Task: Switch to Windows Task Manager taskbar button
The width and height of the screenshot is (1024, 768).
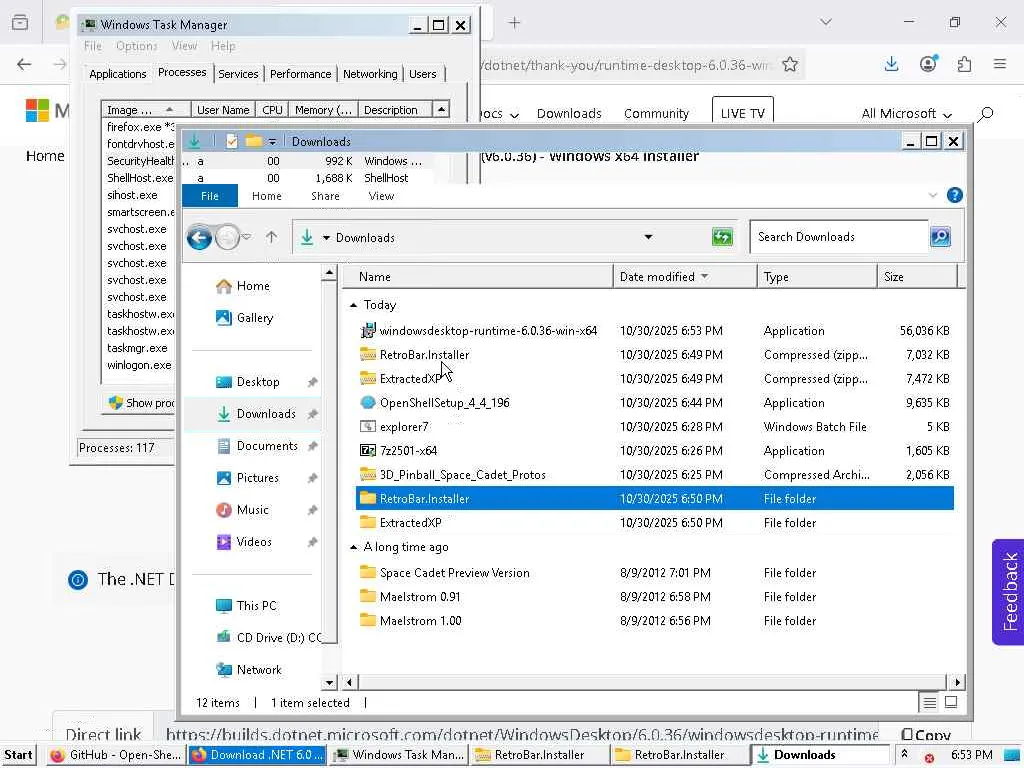Action: pyautogui.click(x=399, y=755)
